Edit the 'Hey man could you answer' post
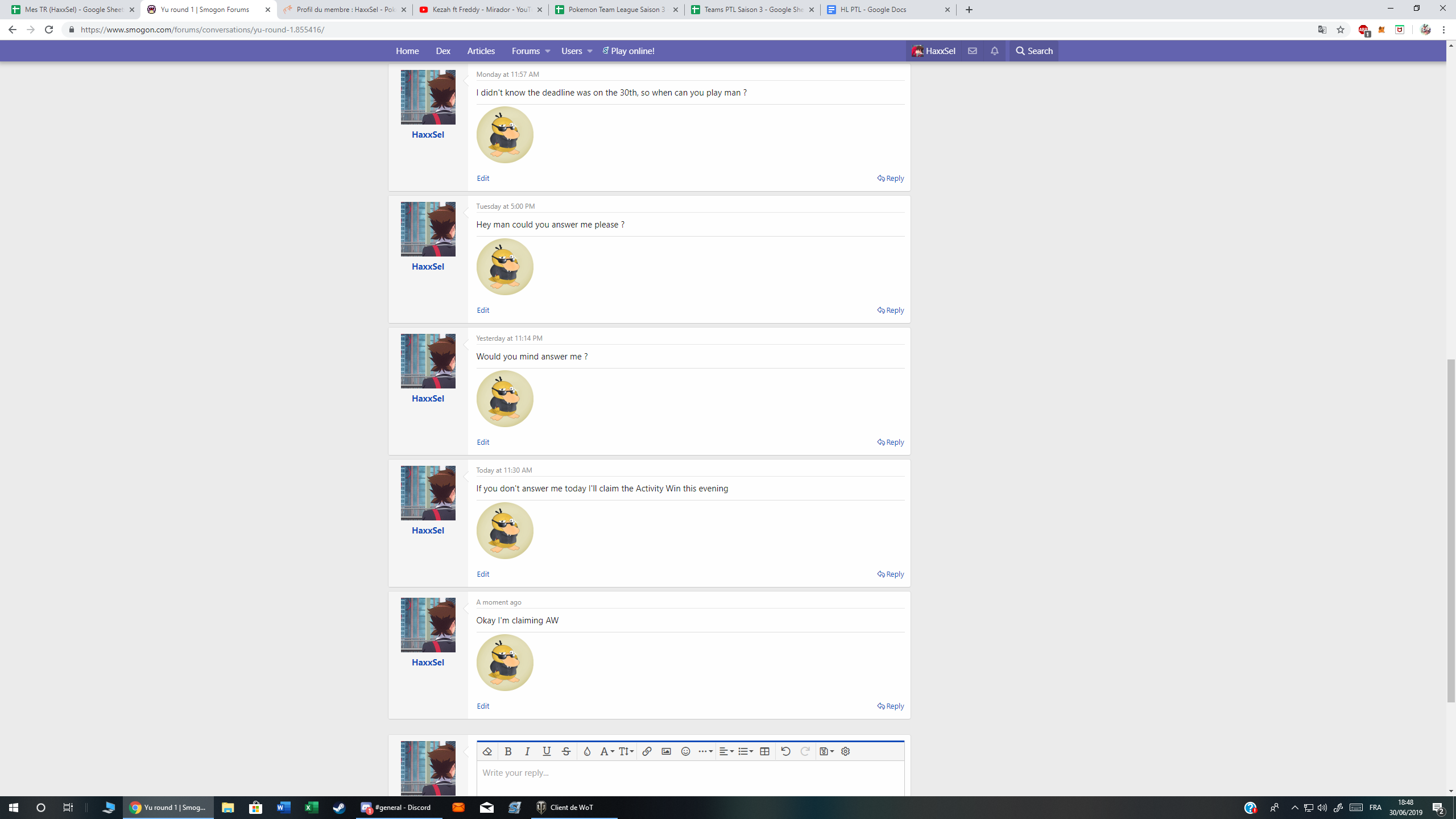 coord(483,310)
